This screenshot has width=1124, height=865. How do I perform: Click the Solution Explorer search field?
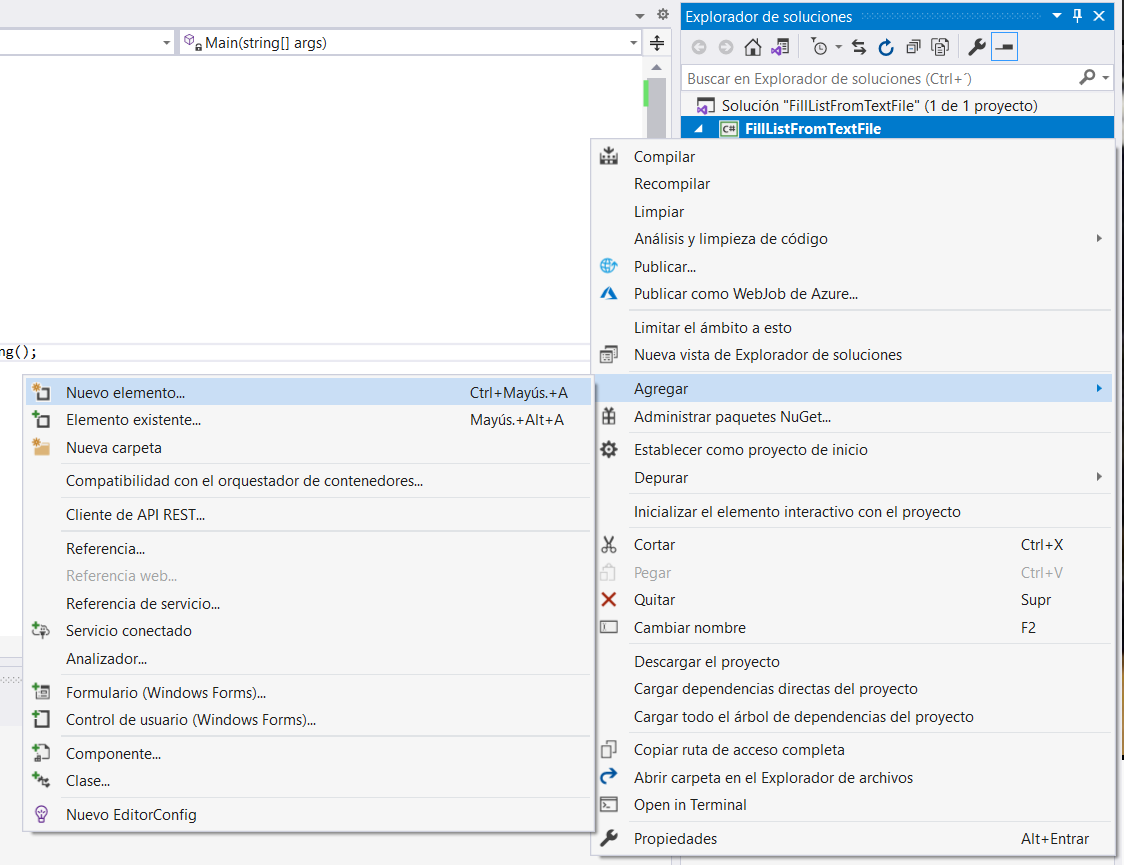click(x=880, y=78)
